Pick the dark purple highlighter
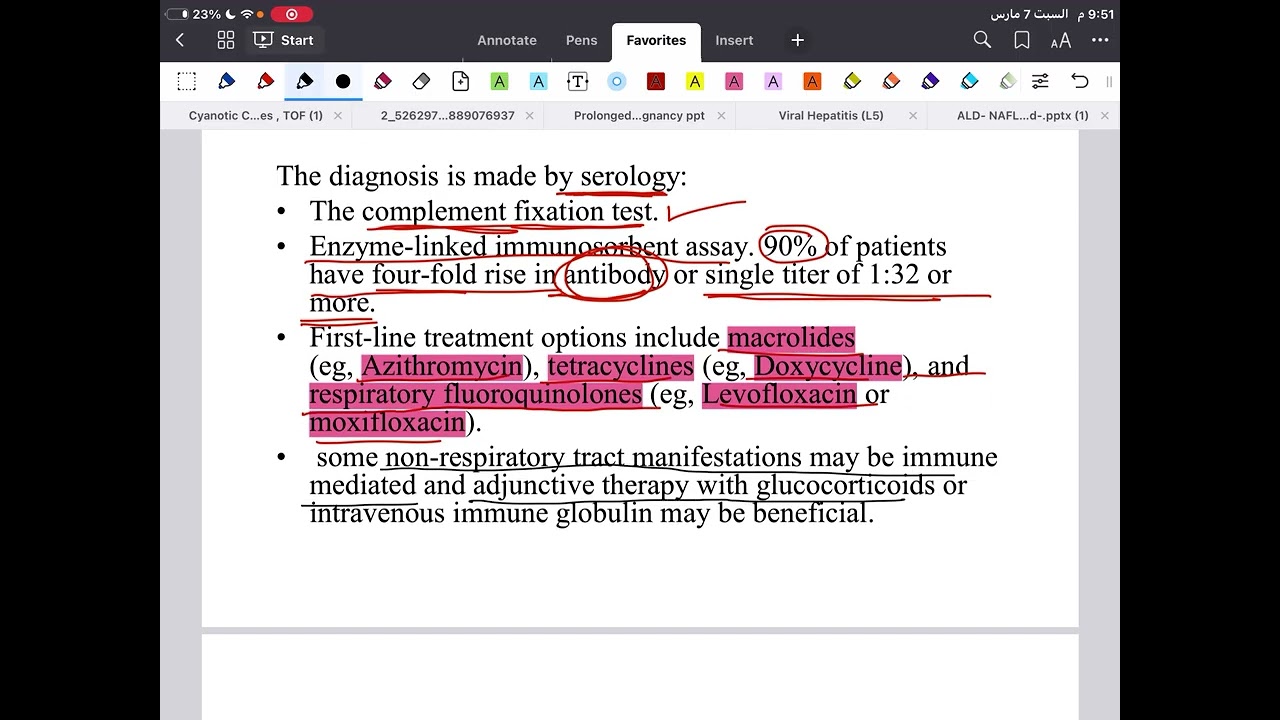 tap(930, 81)
